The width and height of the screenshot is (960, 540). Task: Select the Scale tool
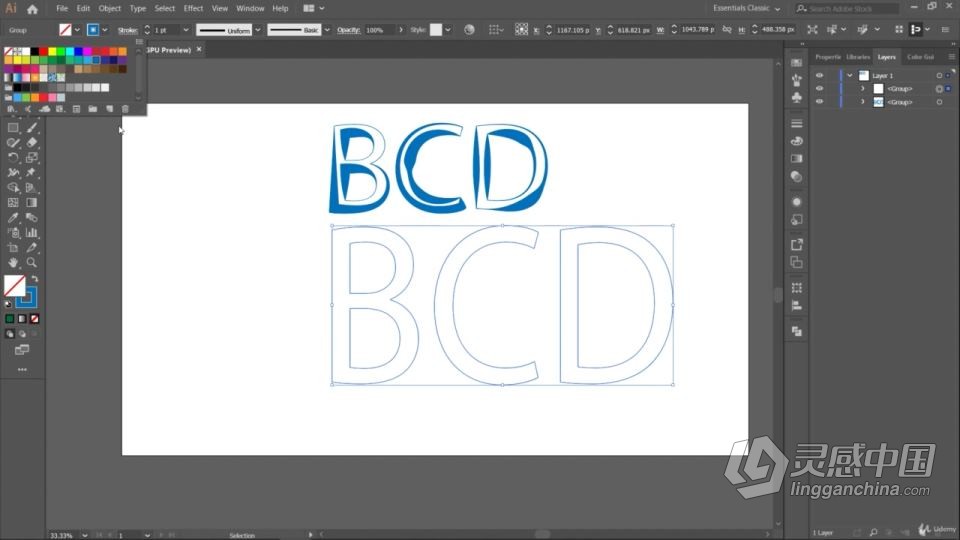(32, 157)
